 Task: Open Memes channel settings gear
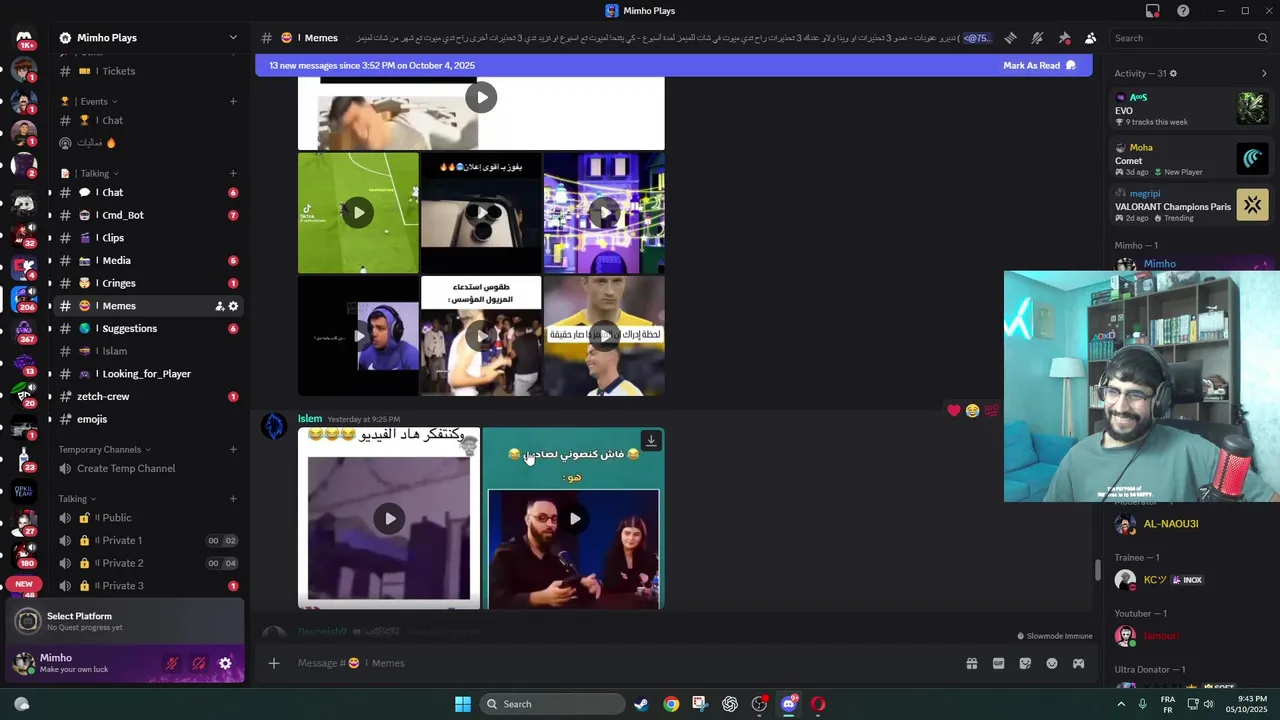233,306
